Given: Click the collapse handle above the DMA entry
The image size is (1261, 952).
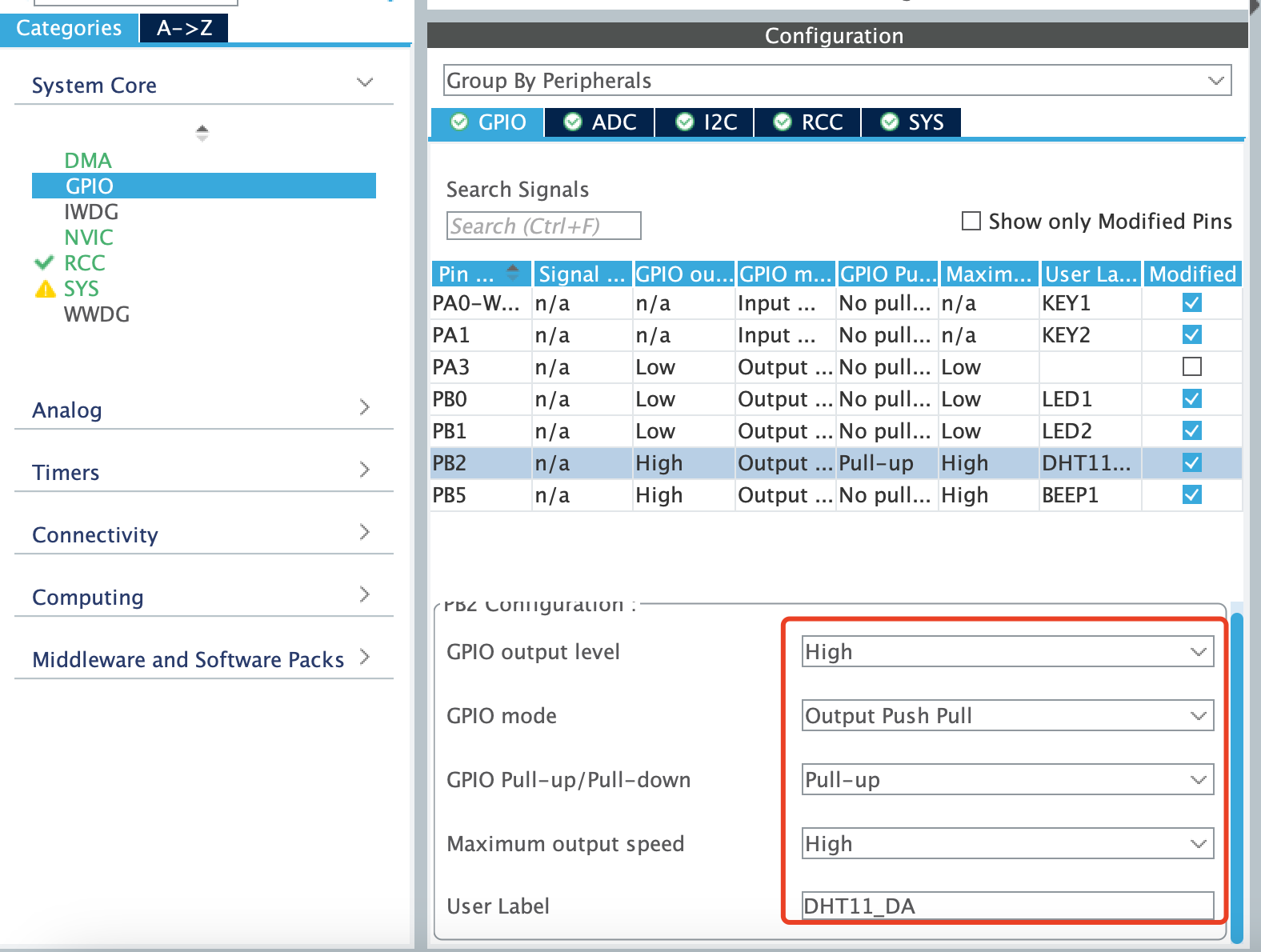Looking at the screenshot, I should point(202,133).
